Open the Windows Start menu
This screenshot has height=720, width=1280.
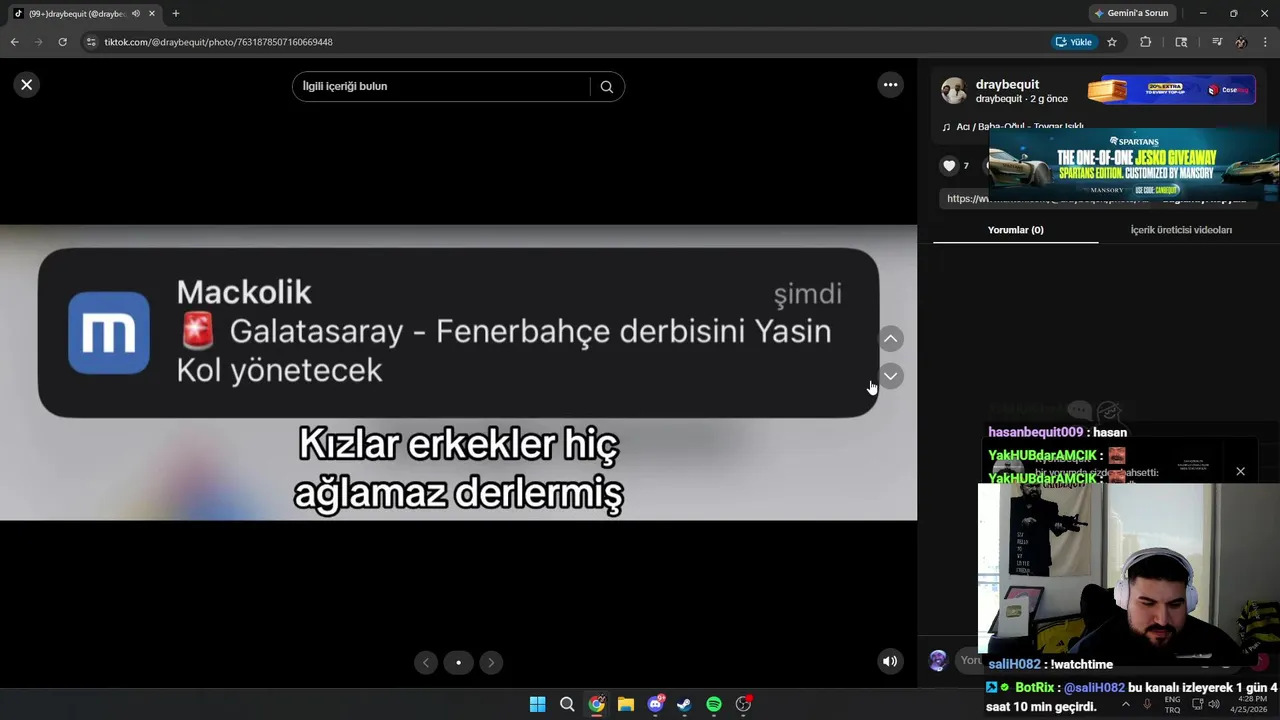[x=537, y=704]
